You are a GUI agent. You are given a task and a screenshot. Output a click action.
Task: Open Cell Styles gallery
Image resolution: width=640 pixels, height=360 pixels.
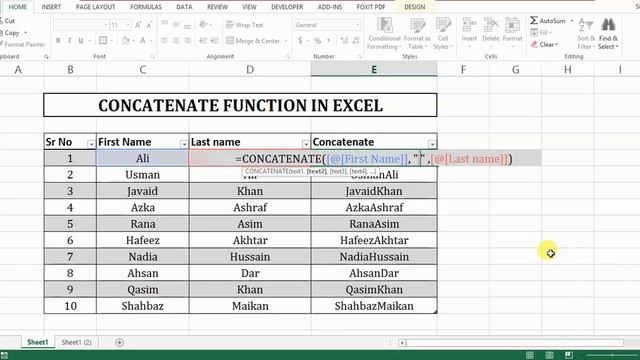[x=443, y=33]
